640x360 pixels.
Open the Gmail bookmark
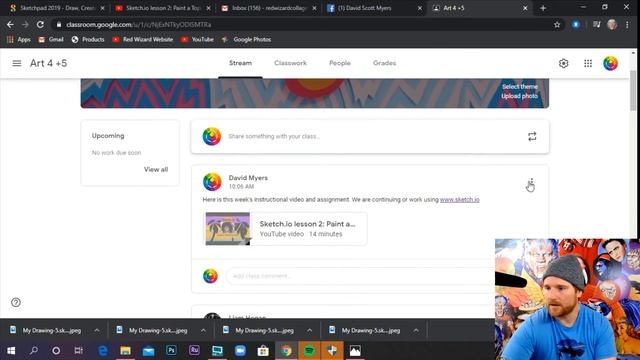click(x=51, y=40)
